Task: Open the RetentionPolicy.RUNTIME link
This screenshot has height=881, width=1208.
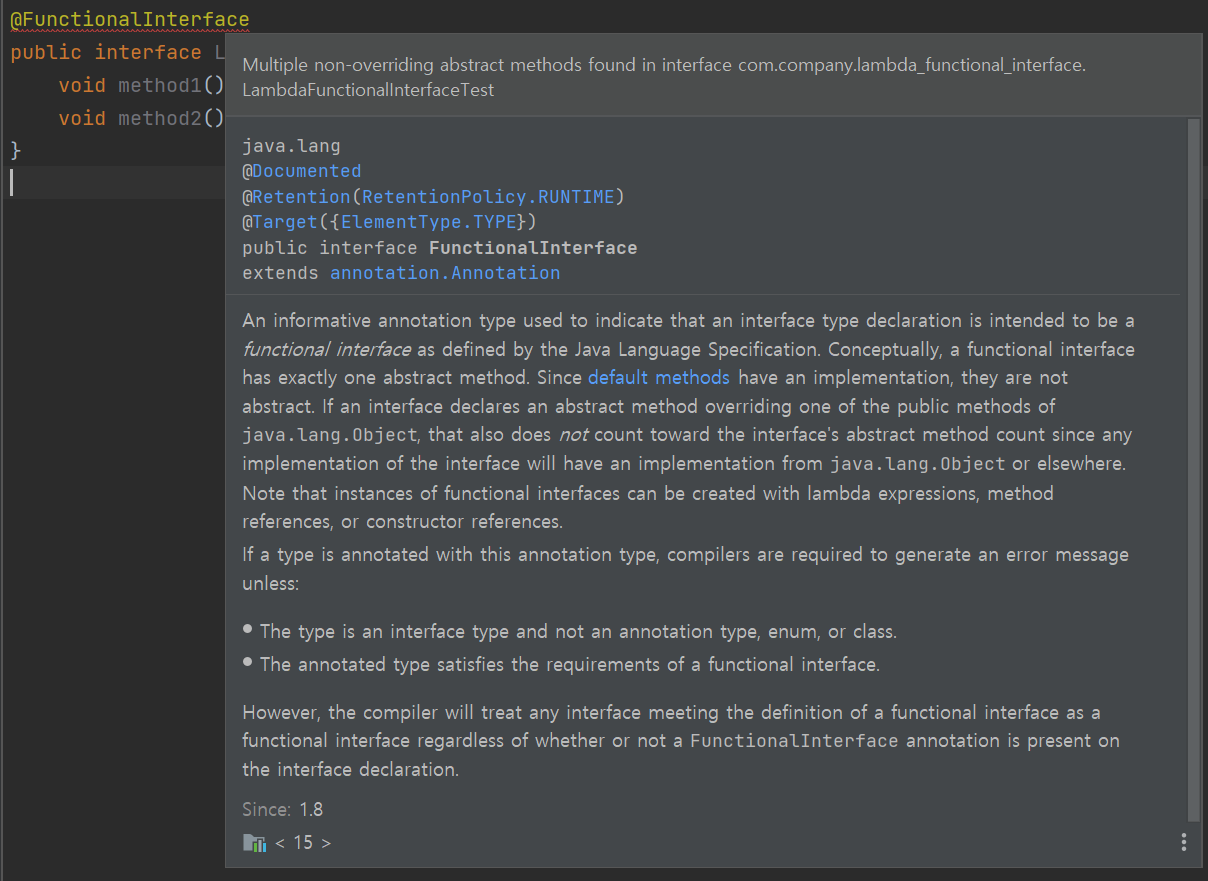Action: (x=488, y=197)
